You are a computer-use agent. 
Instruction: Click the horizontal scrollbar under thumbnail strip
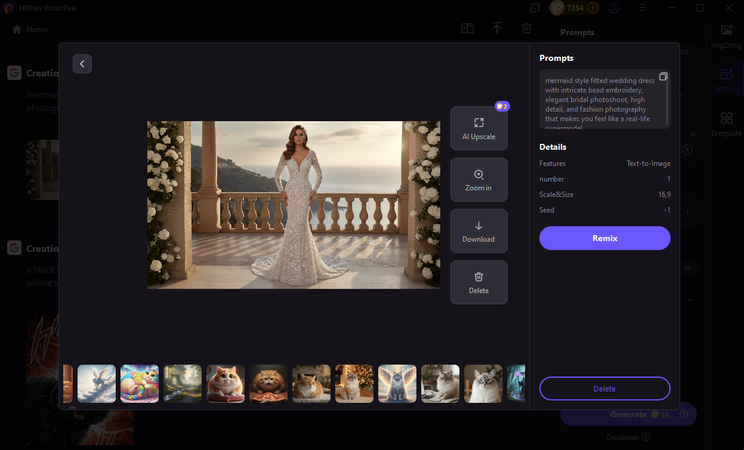[73, 407]
